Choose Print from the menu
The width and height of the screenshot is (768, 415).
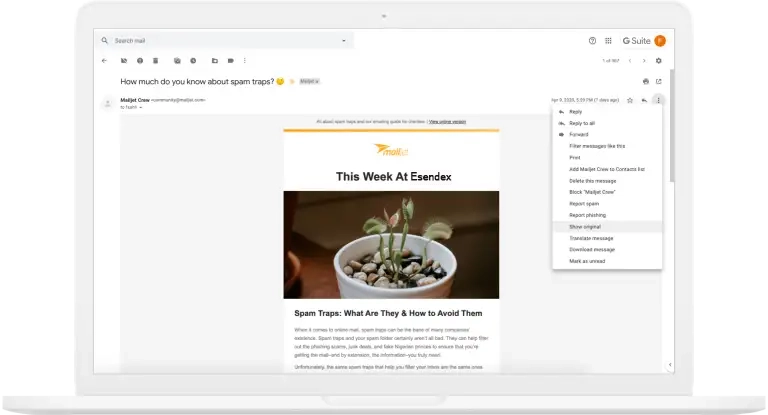tap(607, 158)
